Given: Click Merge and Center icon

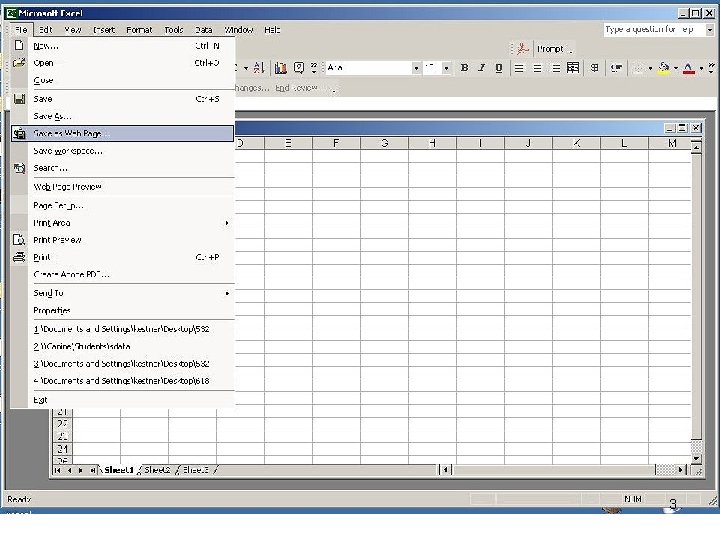Looking at the screenshot, I should [x=573, y=68].
